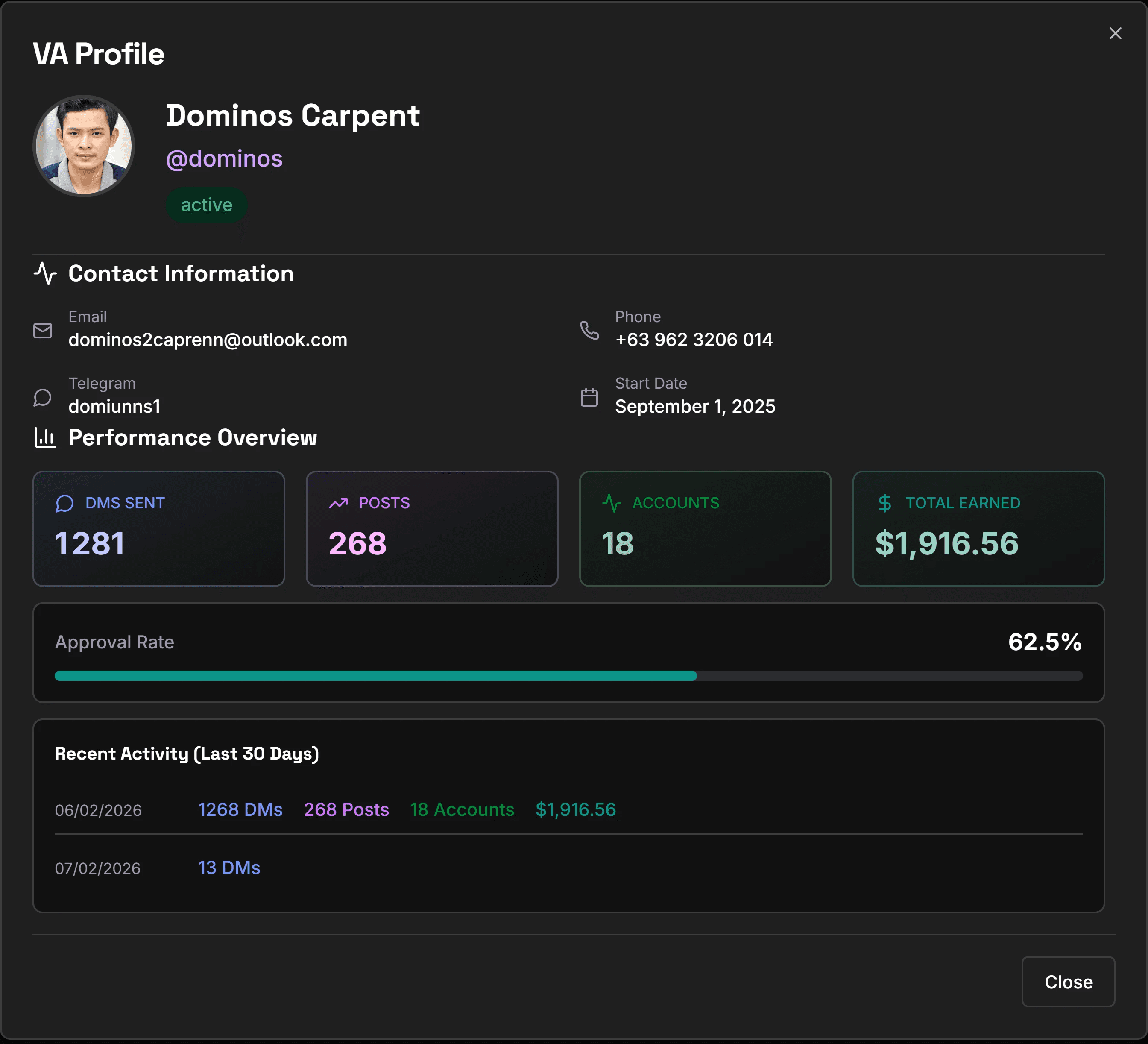Screen dimensions: 1148x1044
Task: Click the pulse icon beside Contact Information
Action: 45,273
